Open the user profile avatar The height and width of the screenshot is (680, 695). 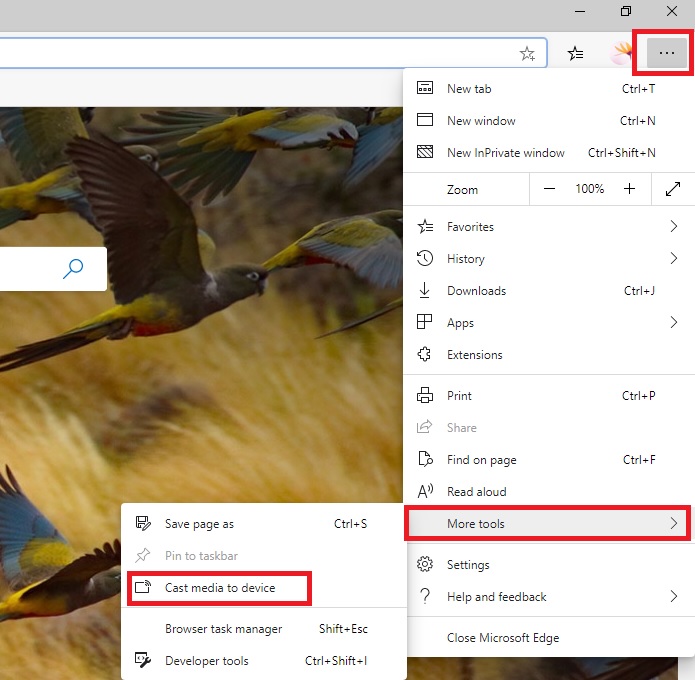621,53
